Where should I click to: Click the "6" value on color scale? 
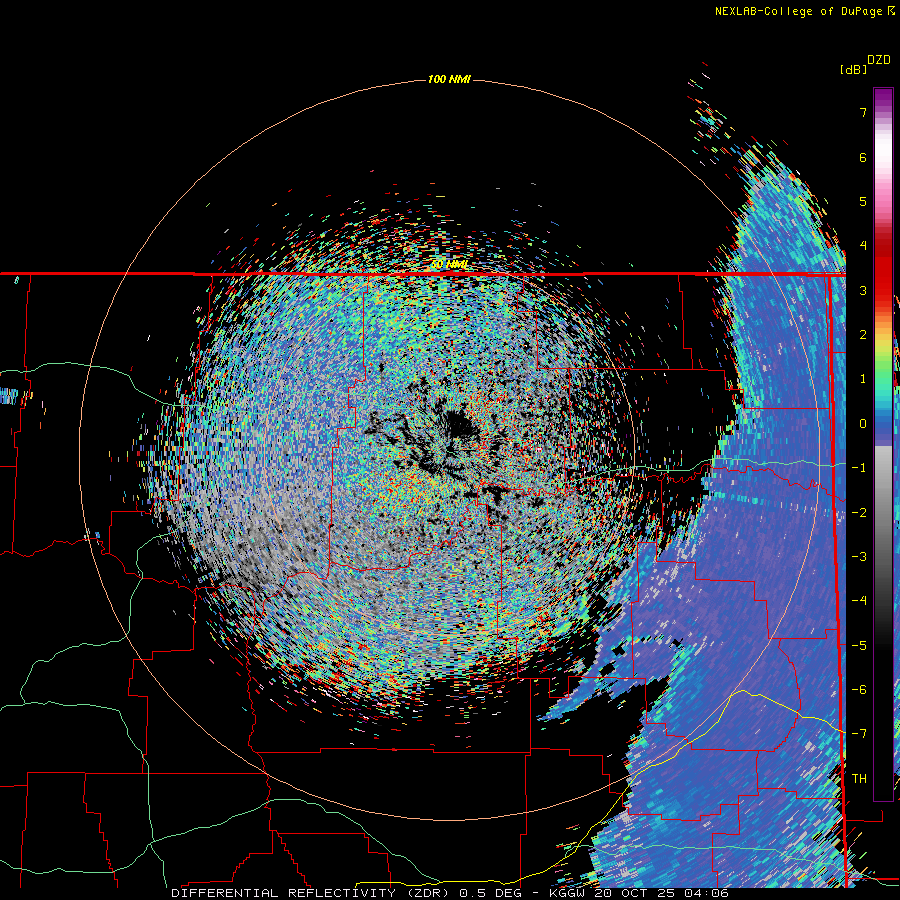(x=863, y=157)
